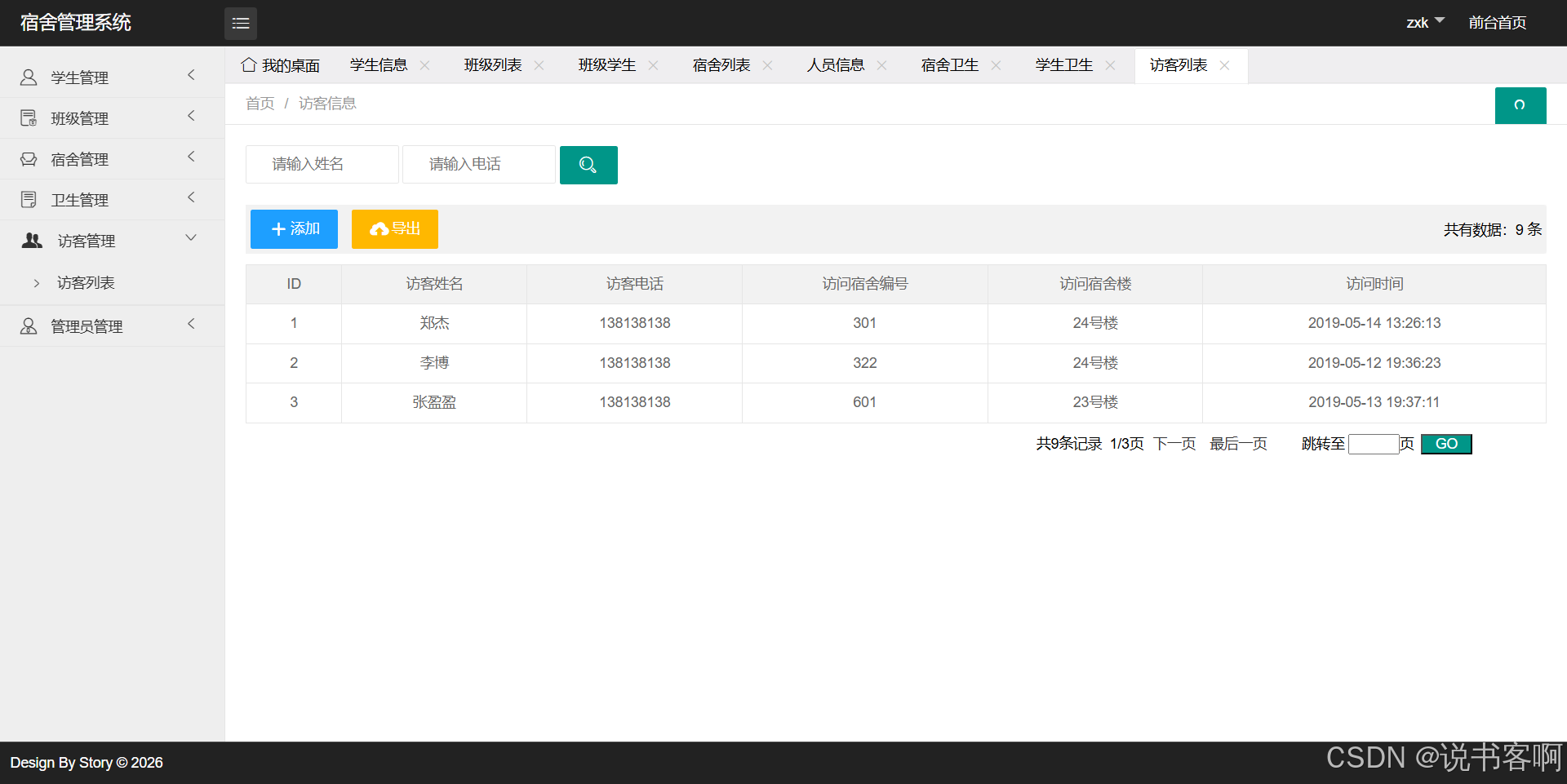Focus the 请输入姓名 name field
The width and height of the screenshot is (1567, 784).
322,165
